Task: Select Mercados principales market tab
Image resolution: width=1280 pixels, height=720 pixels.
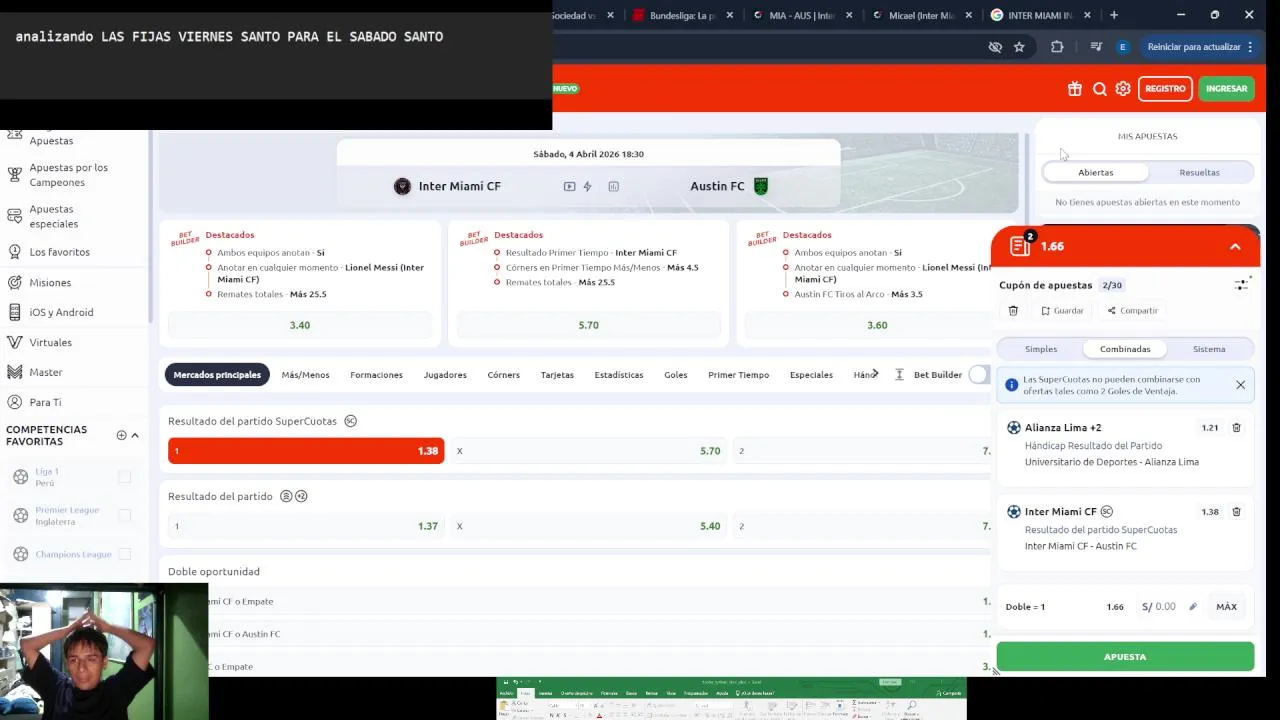Action: (x=217, y=375)
